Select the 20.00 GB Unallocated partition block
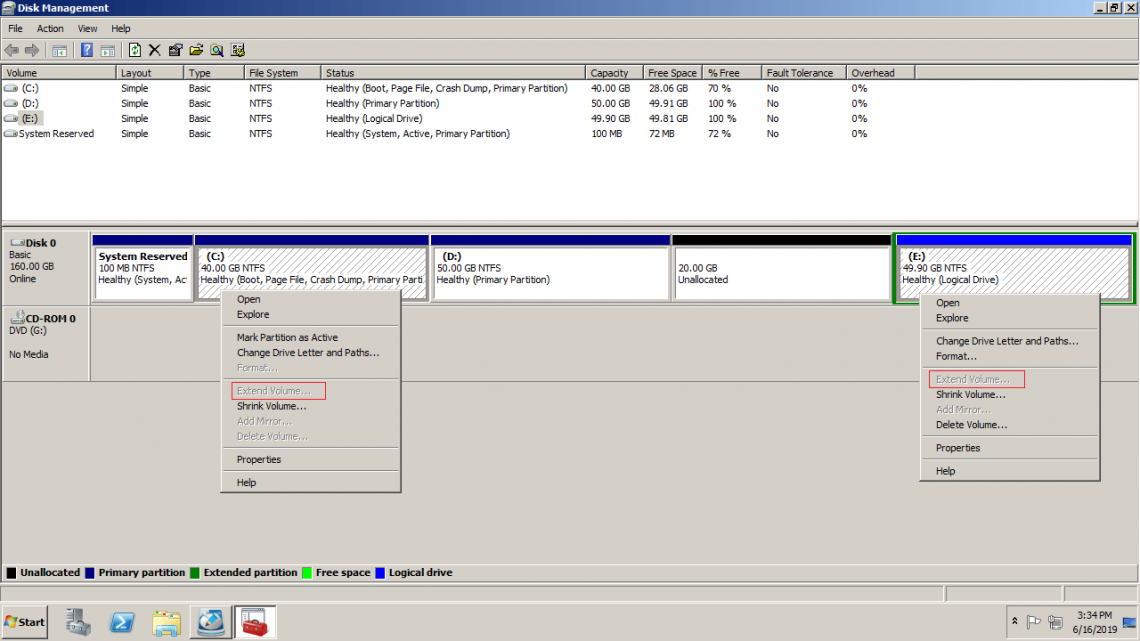The width and height of the screenshot is (1140, 641). [x=780, y=273]
